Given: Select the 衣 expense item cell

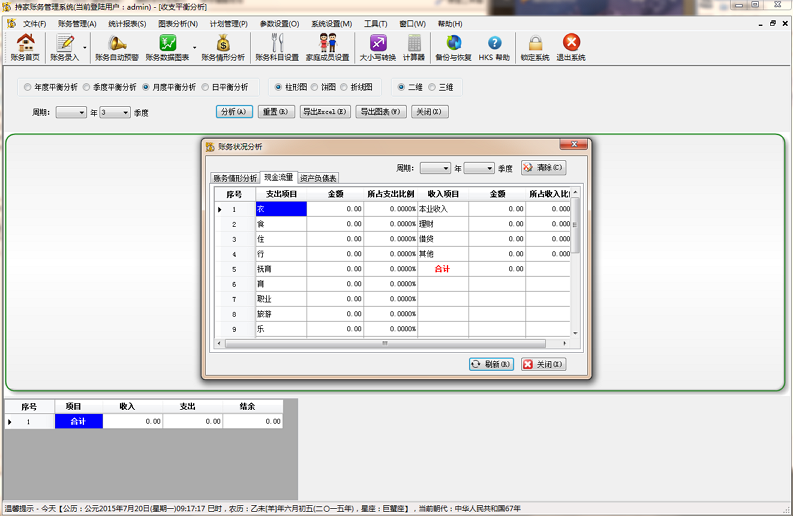Looking at the screenshot, I should (x=281, y=209).
